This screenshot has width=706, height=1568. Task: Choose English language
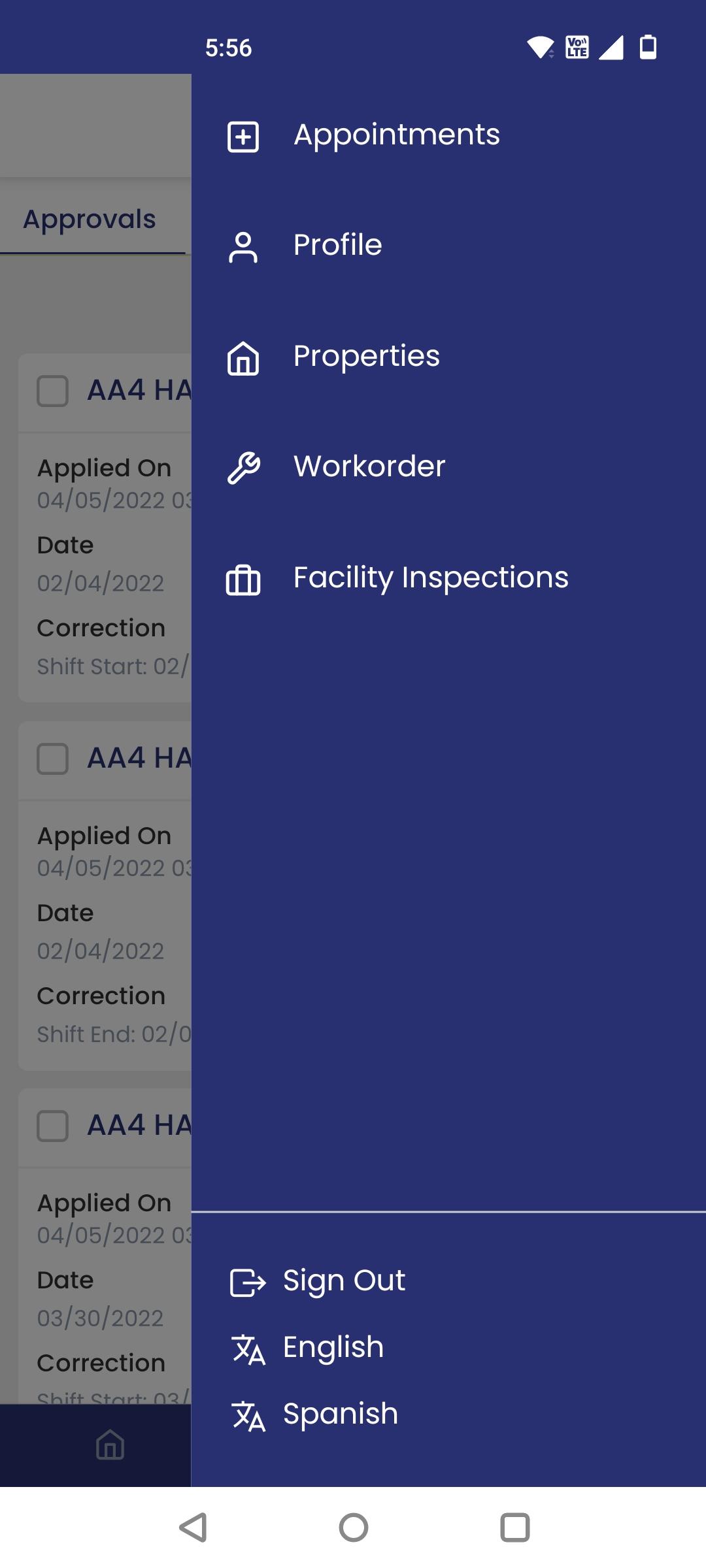[333, 1348]
